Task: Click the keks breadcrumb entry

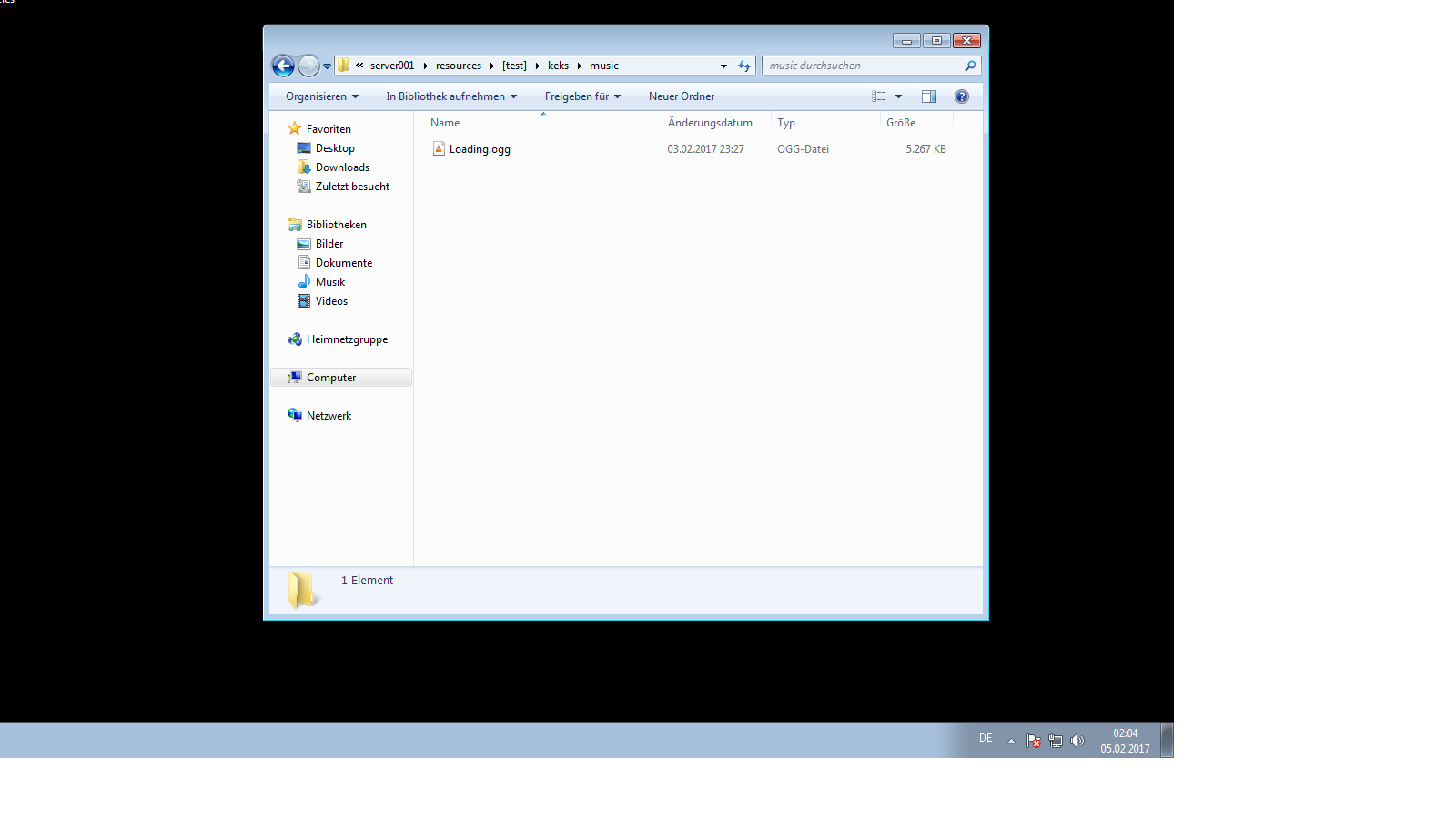Action: (558, 66)
